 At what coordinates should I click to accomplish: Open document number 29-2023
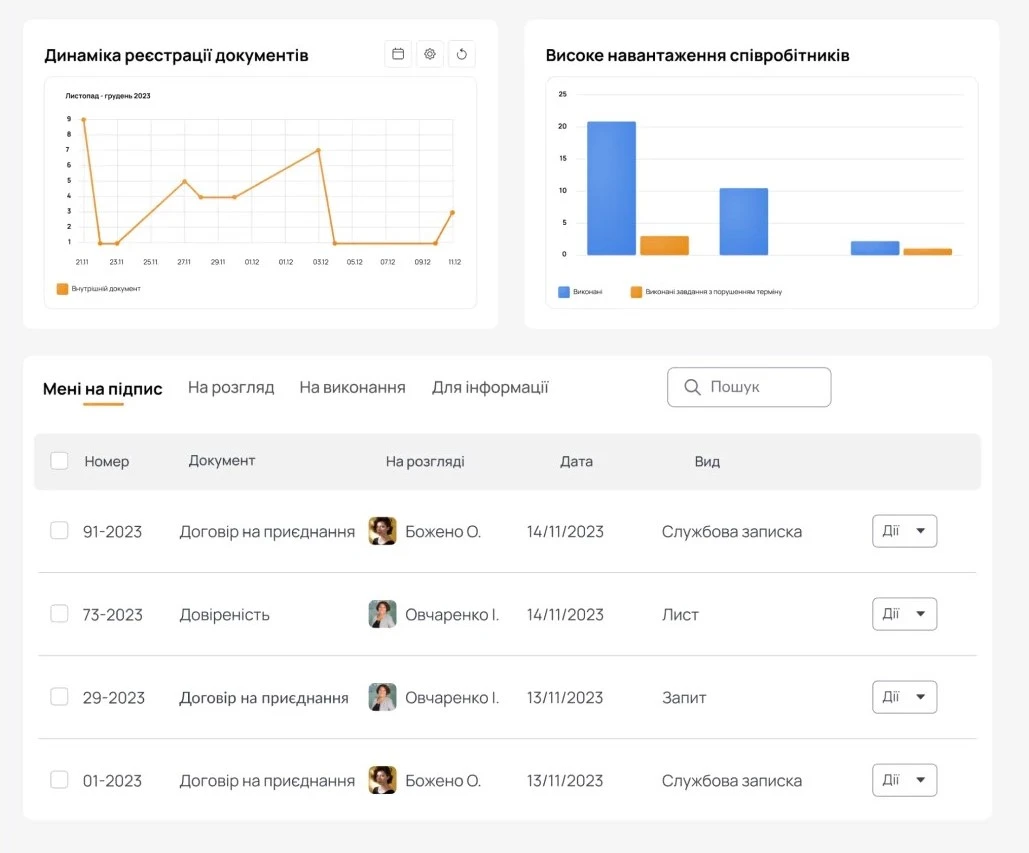click(x=114, y=697)
